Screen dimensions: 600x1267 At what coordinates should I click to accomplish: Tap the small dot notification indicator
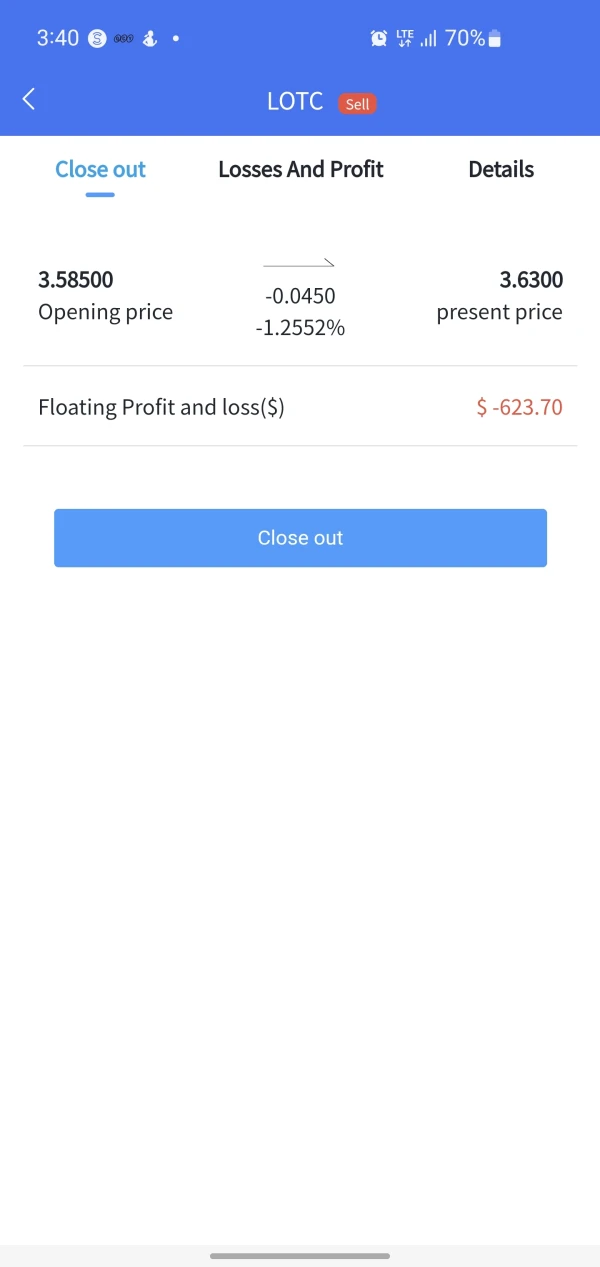pos(176,39)
